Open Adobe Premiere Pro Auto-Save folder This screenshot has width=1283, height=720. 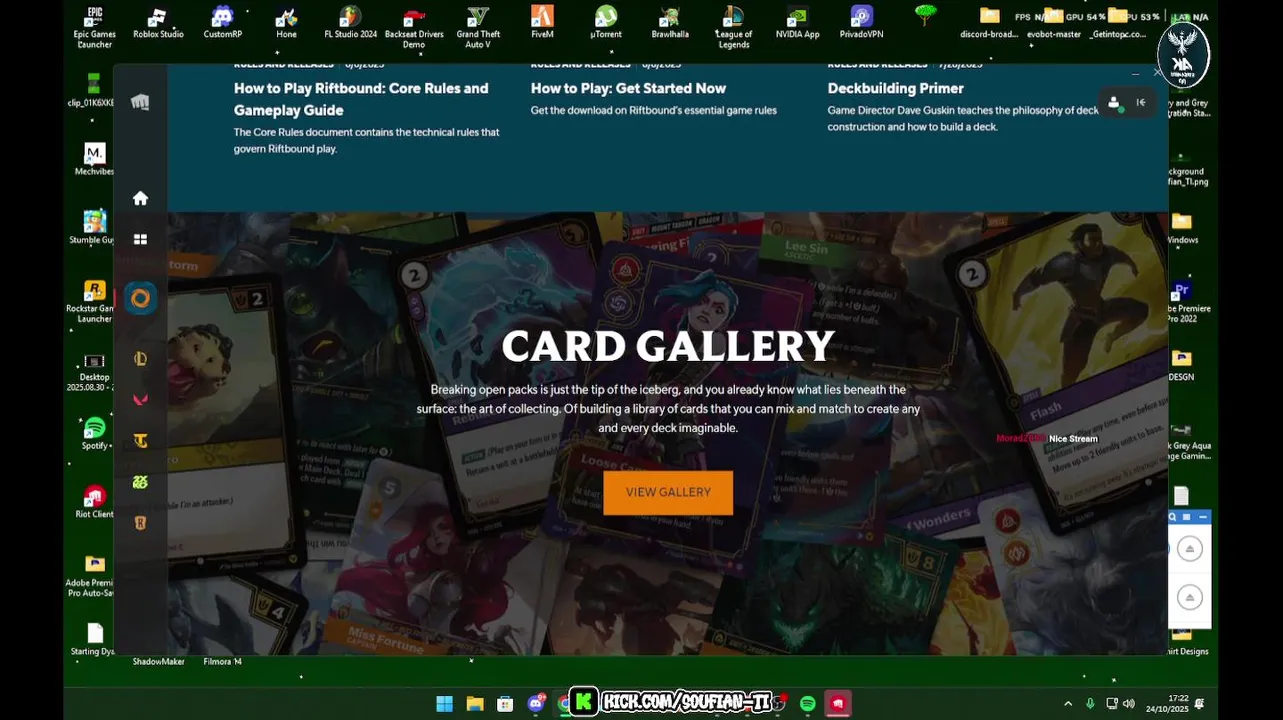(93, 575)
